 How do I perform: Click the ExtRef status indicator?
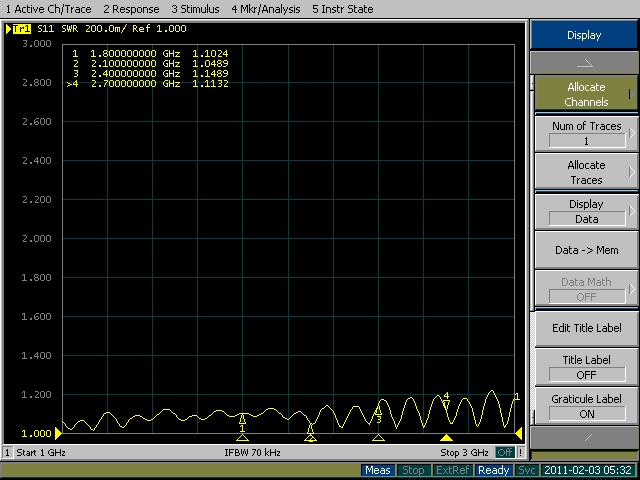pos(452,470)
